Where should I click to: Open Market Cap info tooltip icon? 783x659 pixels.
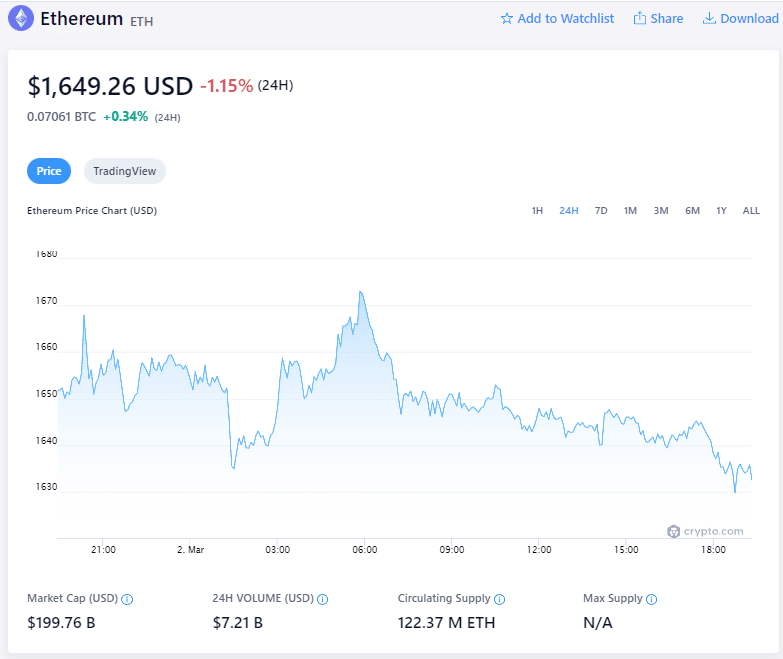pyautogui.click(x=127, y=599)
